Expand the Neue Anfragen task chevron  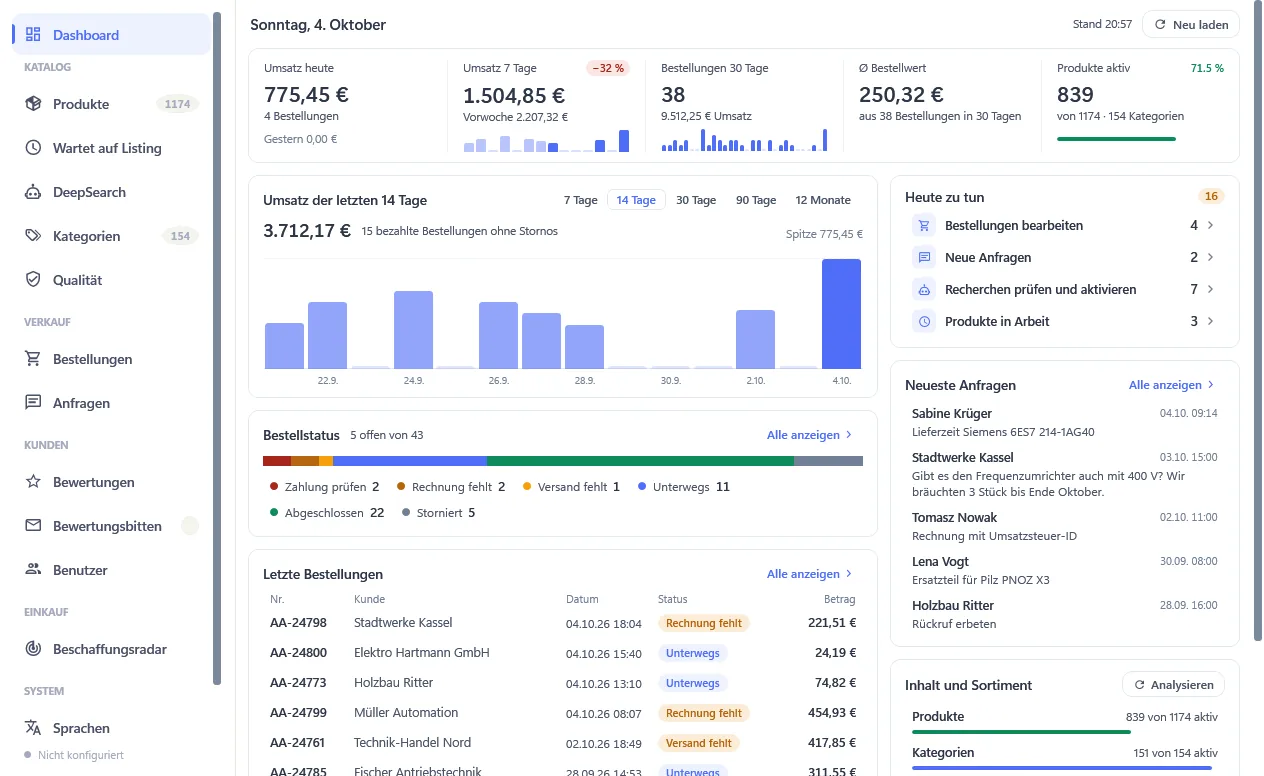(x=1211, y=258)
